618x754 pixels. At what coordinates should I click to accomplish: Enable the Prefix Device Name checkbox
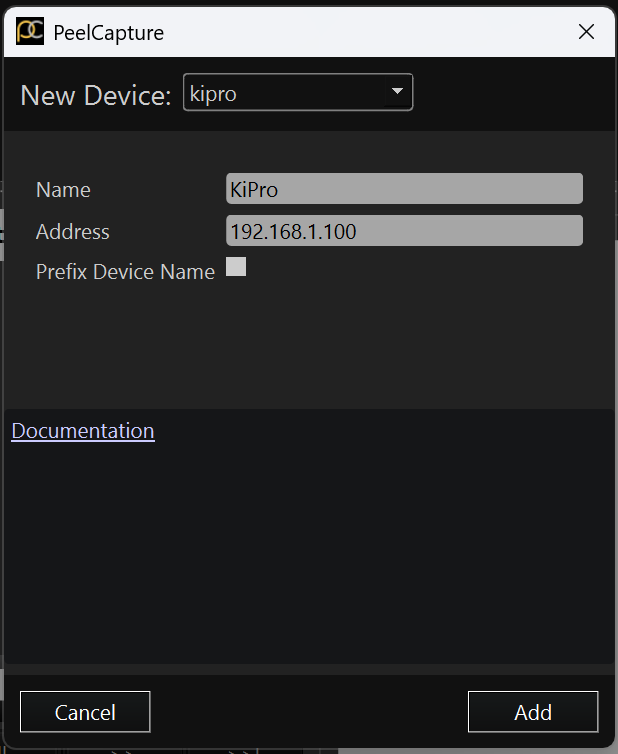click(x=236, y=267)
